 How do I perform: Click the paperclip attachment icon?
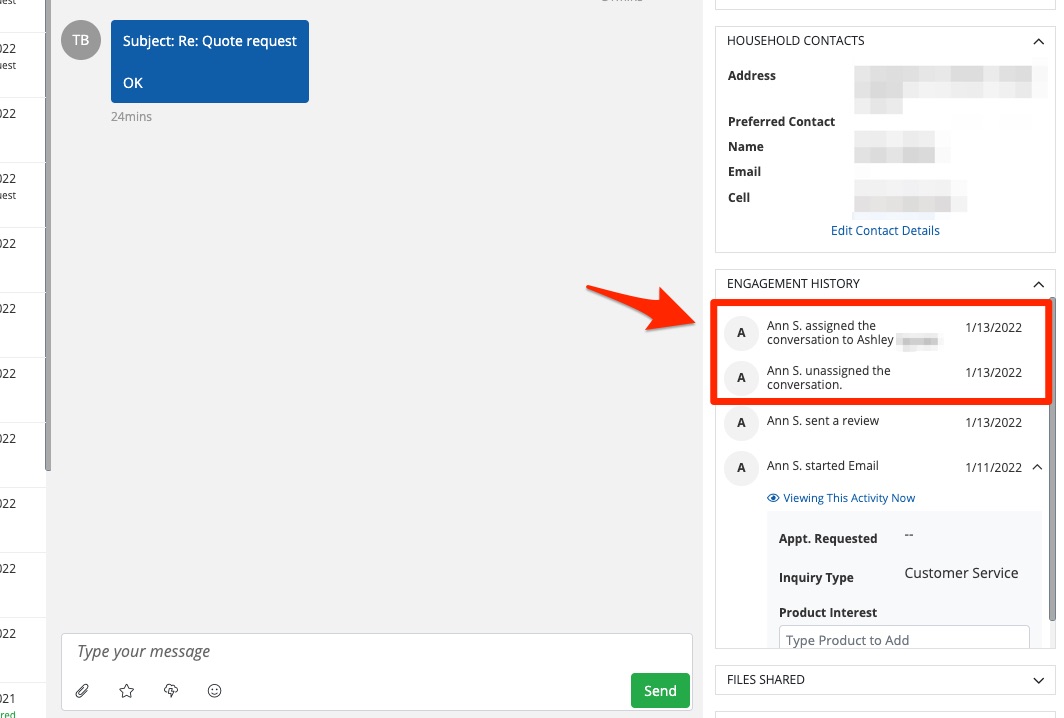pyautogui.click(x=83, y=691)
